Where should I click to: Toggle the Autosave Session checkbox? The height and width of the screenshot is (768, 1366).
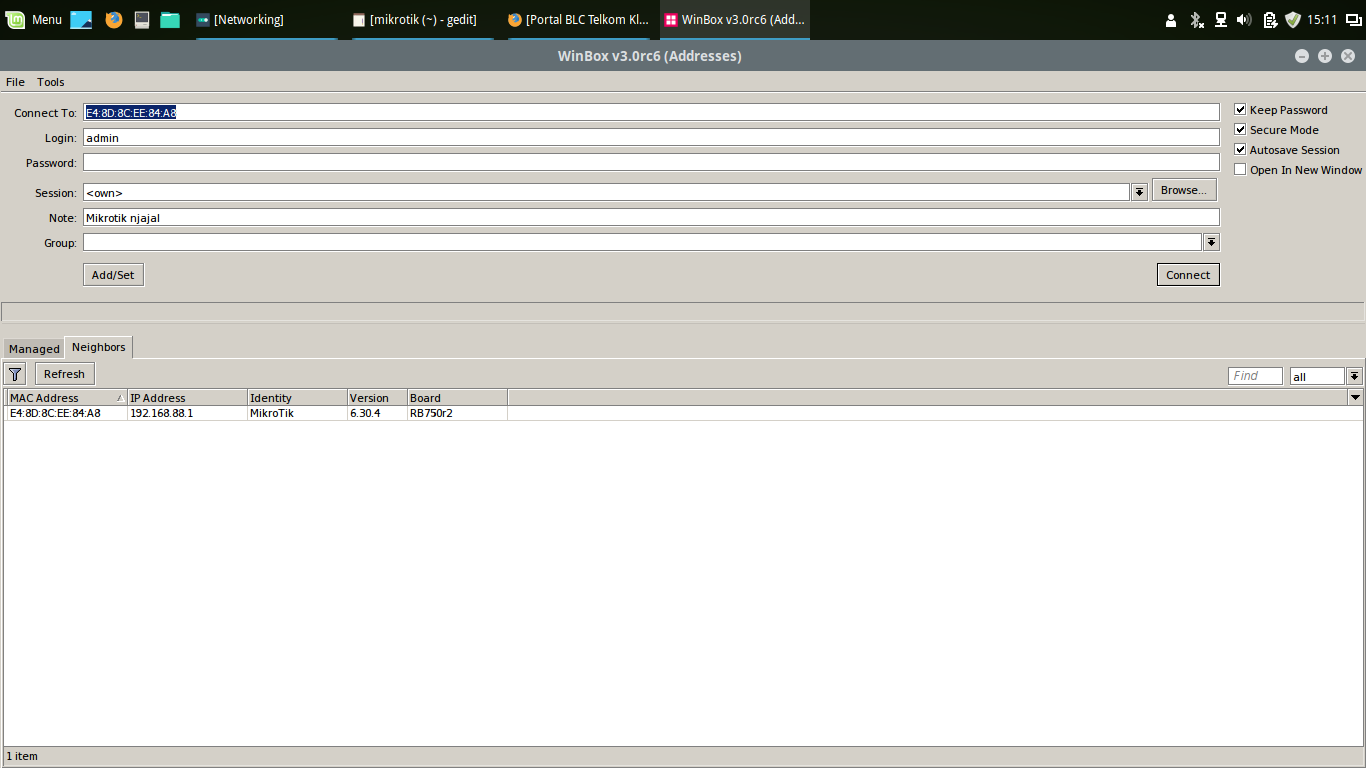pyautogui.click(x=1240, y=150)
